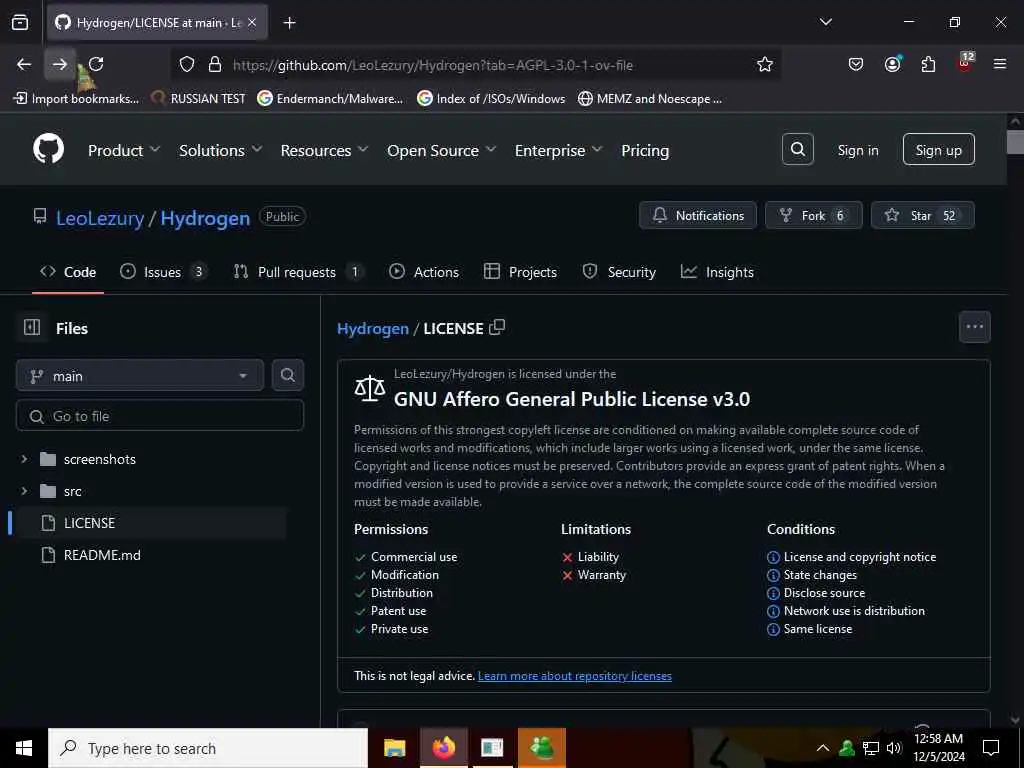Click the Notifications button
This screenshot has width=1024, height=768.
point(697,216)
